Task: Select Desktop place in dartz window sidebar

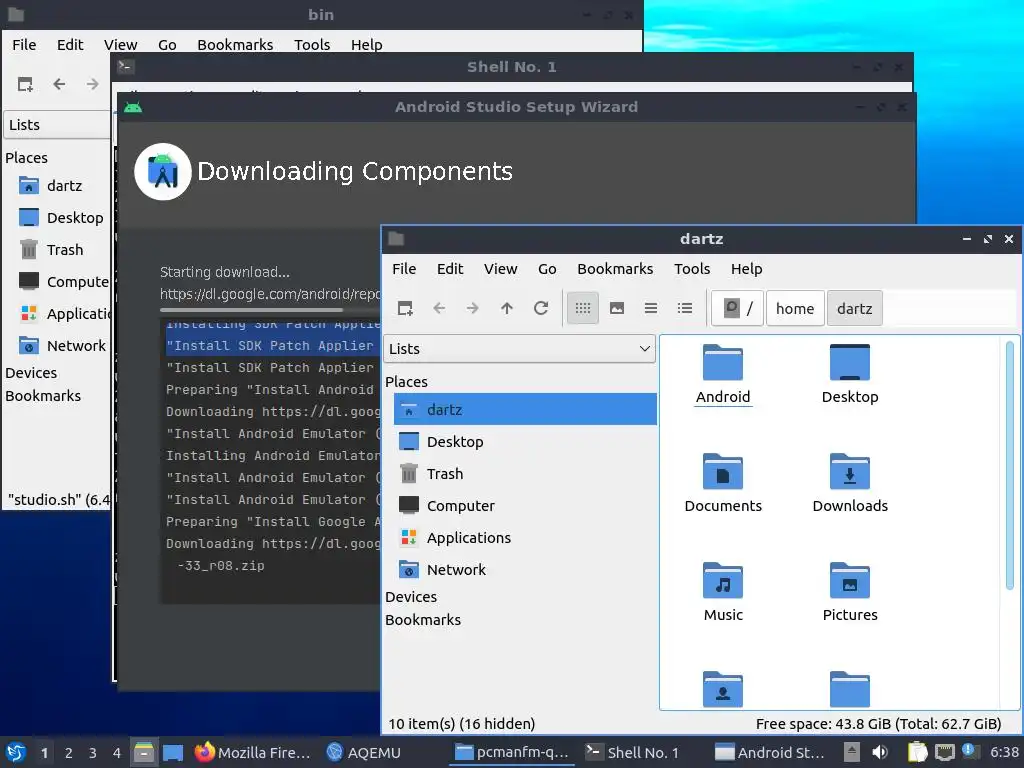Action: coord(525,441)
